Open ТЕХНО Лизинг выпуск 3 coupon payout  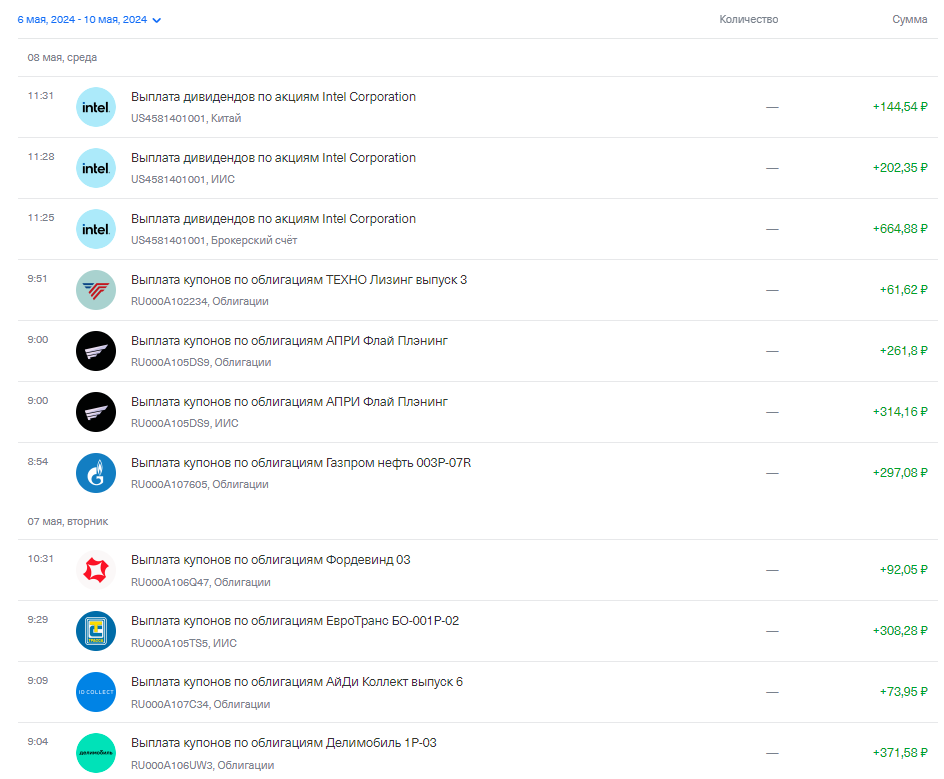[x=477, y=290]
